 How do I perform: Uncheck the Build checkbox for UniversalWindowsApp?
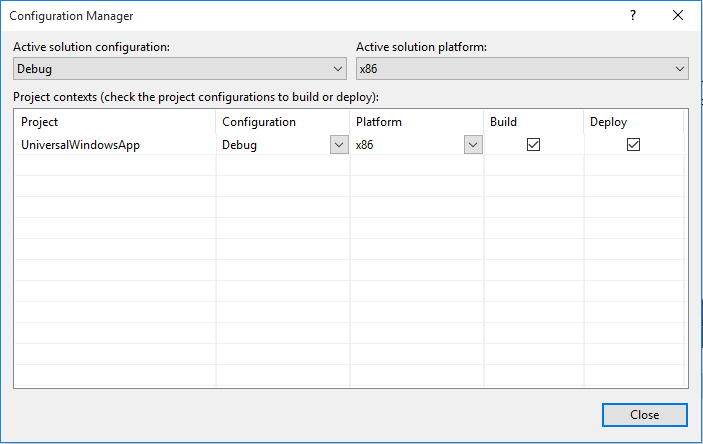point(534,145)
